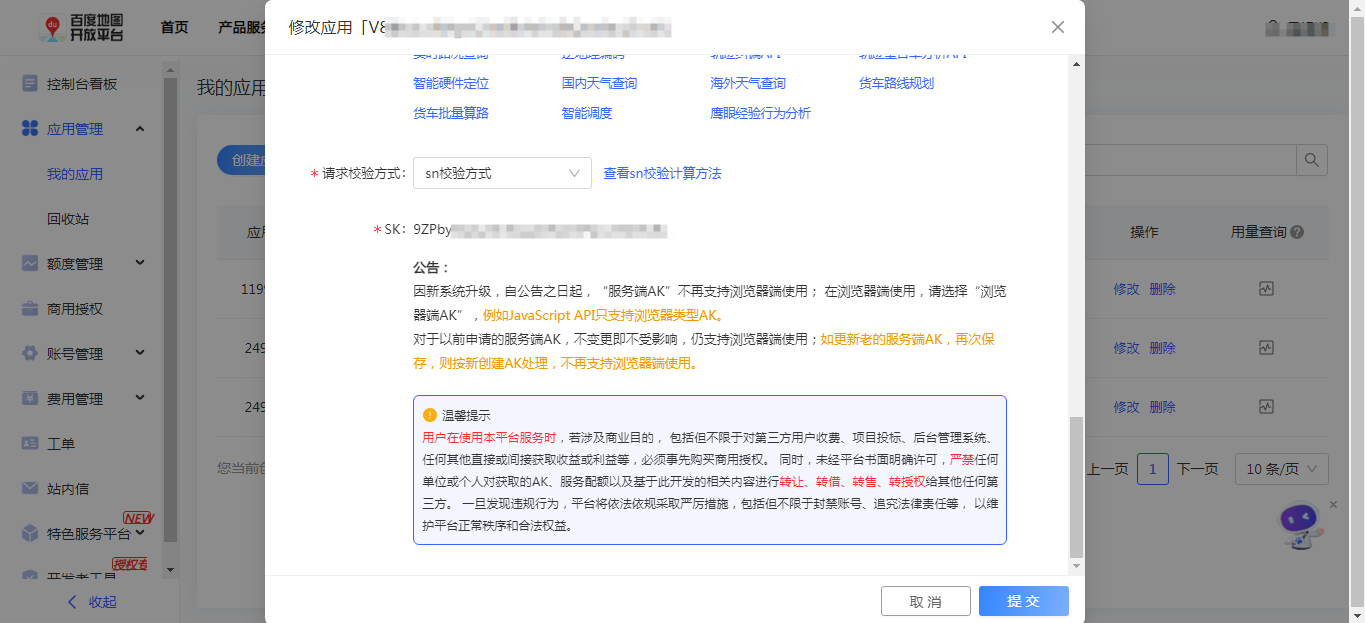1365x623 pixels.
Task: Click the 站内信 mail icon
Action: tap(30, 488)
